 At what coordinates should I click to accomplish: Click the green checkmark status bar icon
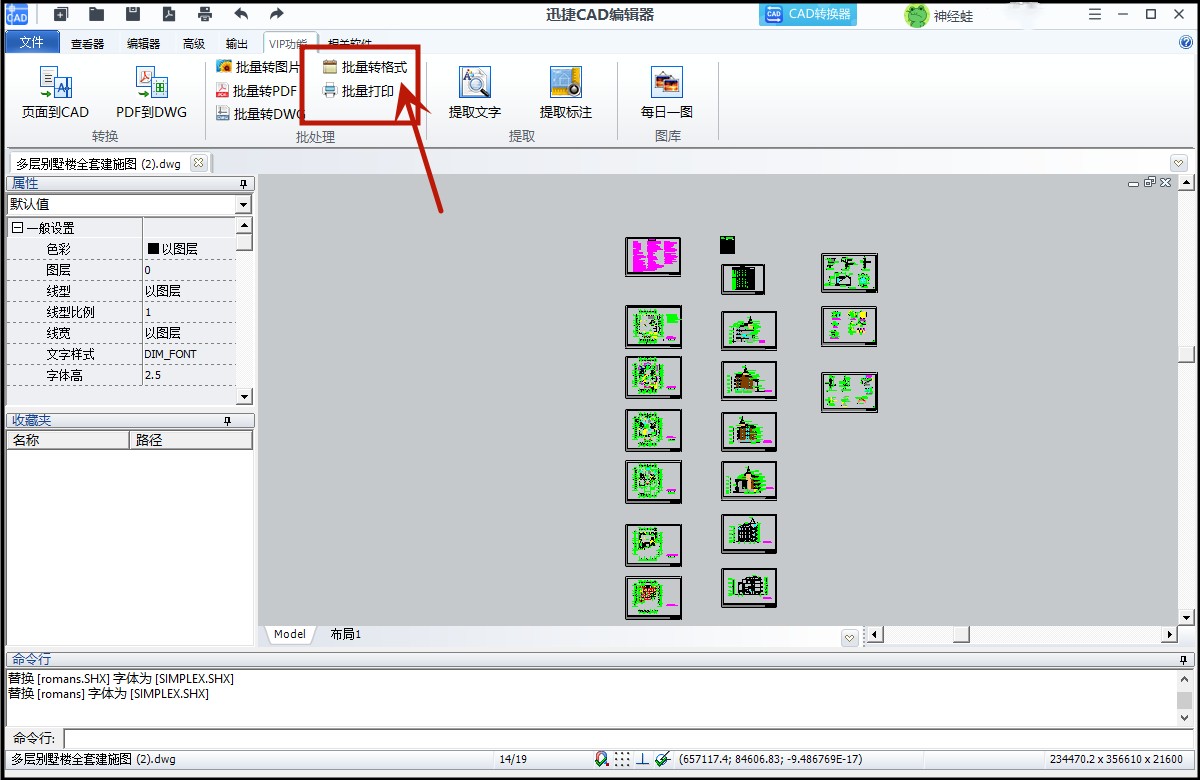pyautogui.click(x=662, y=759)
